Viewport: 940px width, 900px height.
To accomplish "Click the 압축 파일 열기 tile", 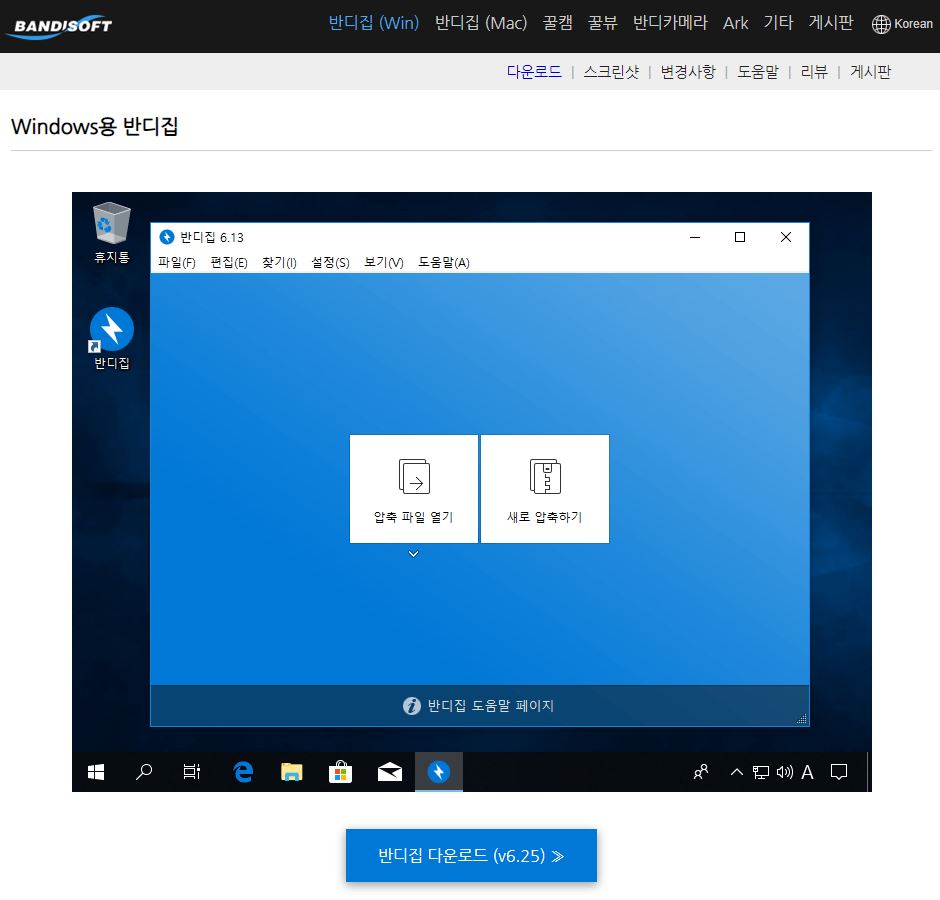I will (x=414, y=489).
